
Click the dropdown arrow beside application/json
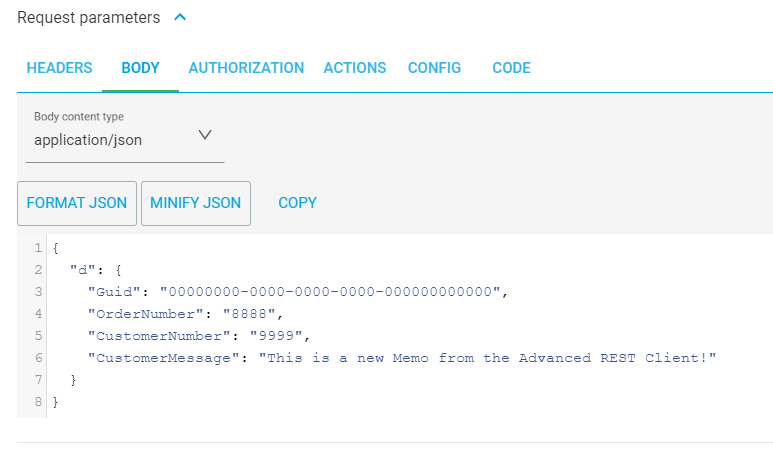pos(205,135)
